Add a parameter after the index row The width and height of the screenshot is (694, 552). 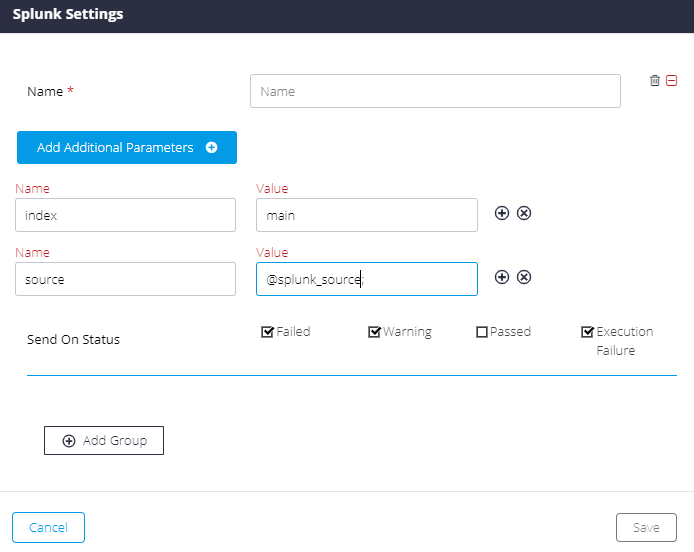tap(501, 213)
